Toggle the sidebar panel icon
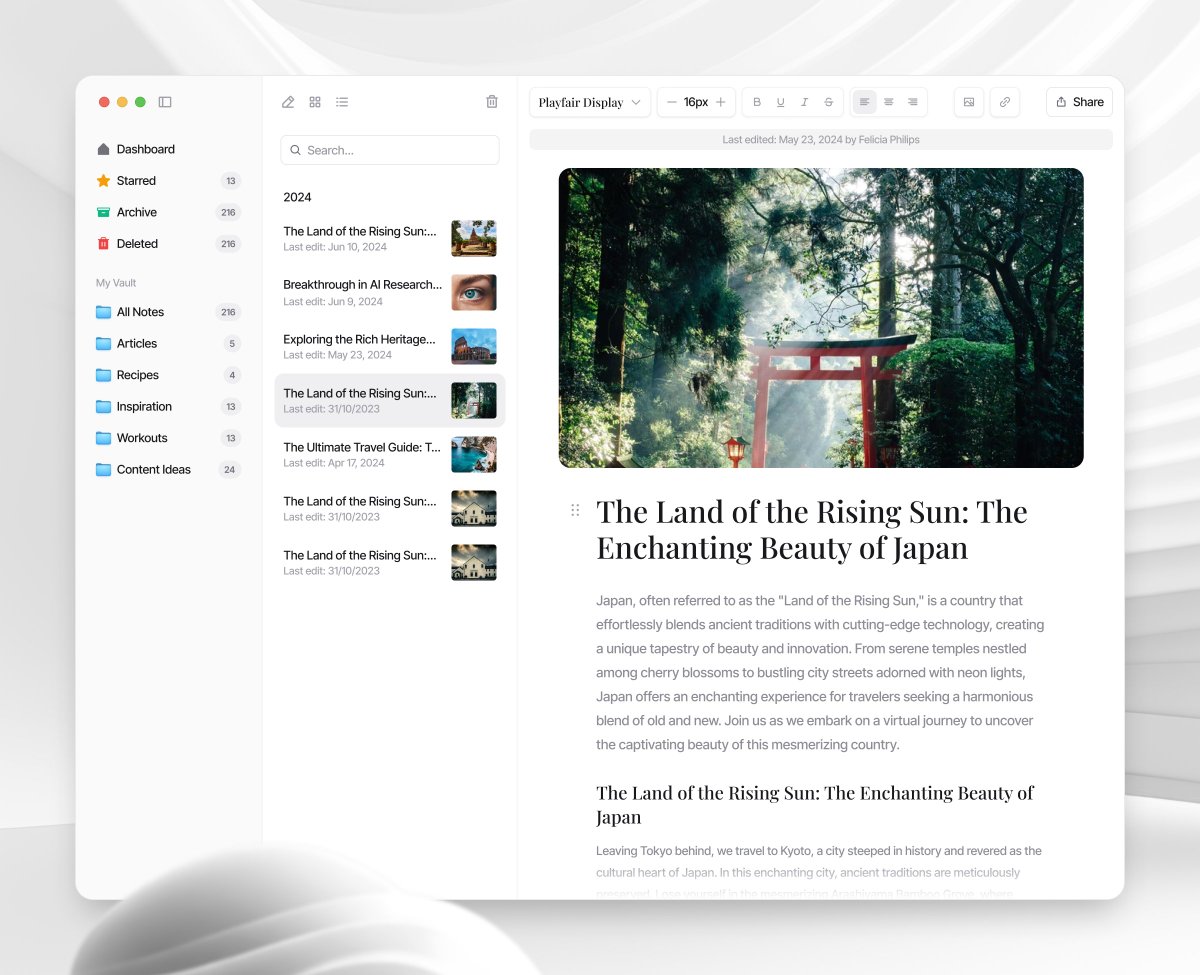The width and height of the screenshot is (1200, 975). coord(165,102)
